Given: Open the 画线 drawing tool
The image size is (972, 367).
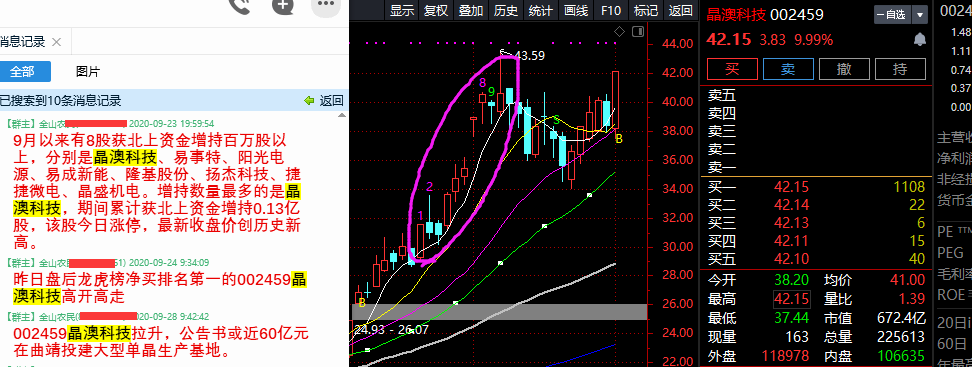Looking at the screenshot, I should 576,11.
